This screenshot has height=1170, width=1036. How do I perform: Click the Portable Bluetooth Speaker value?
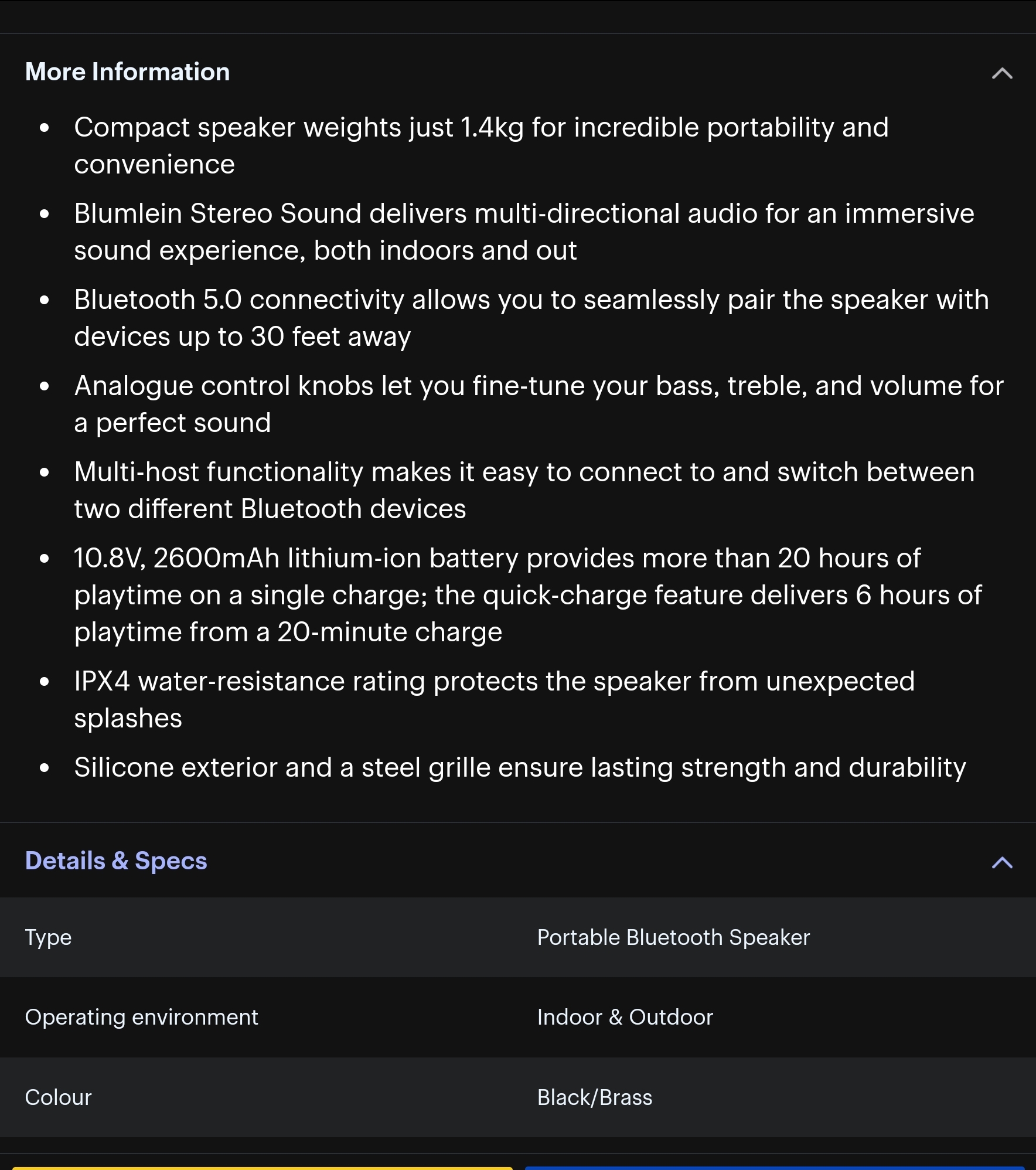tap(673, 937)
